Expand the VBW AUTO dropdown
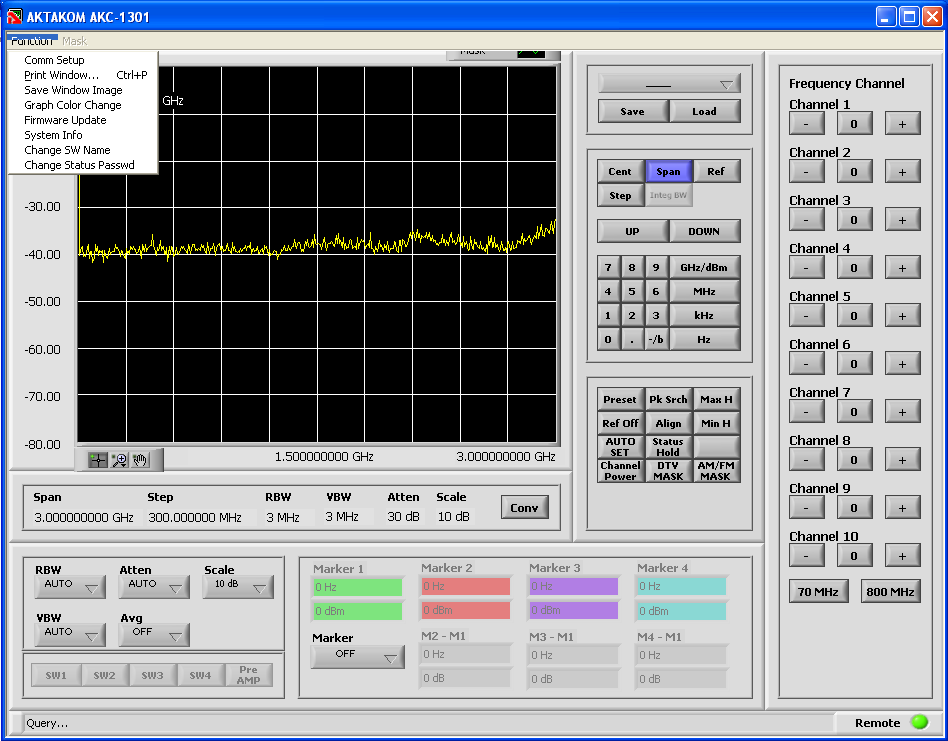The width and height of the screenshot is (948, 741). tap(70, 635)
